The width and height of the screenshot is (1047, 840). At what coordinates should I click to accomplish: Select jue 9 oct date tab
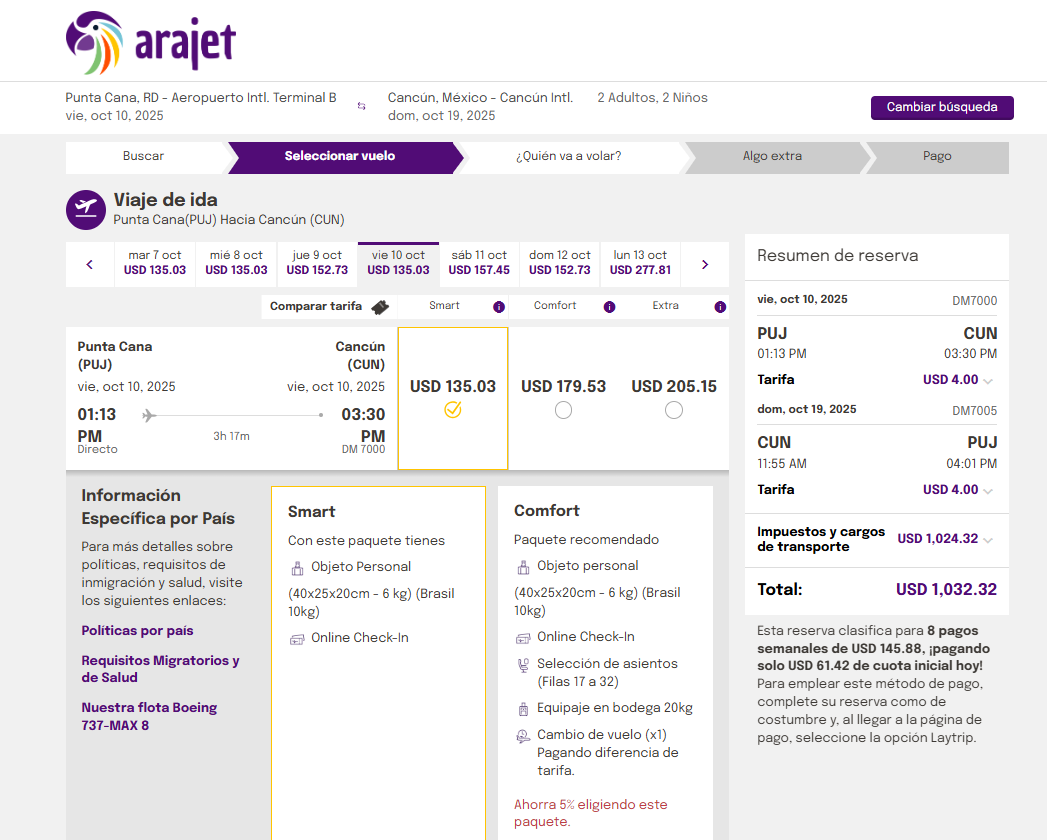pos(317,263)
